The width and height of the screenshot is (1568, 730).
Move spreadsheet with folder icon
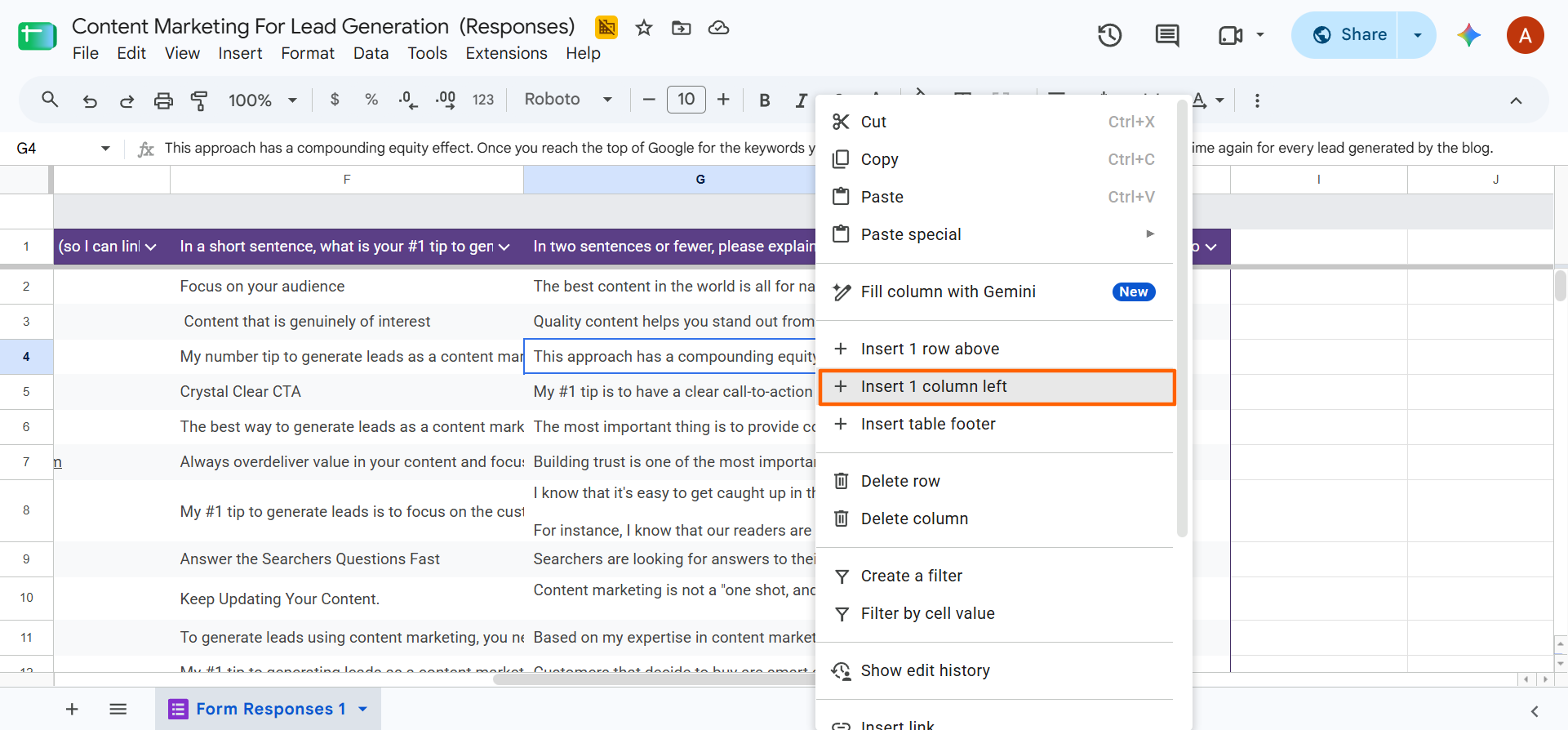click(681, 28)
